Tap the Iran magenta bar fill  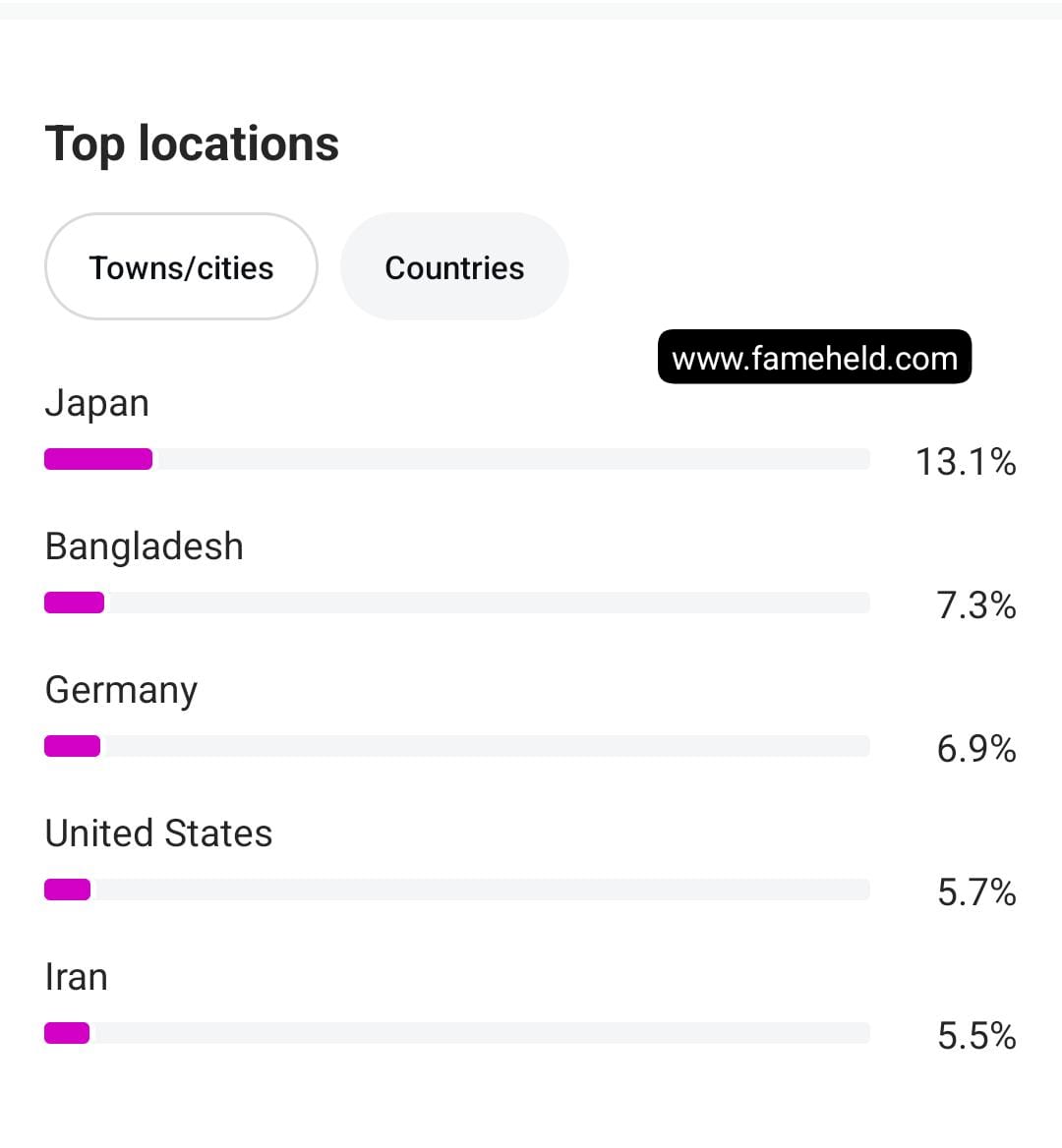click(x=67, y=1033)
